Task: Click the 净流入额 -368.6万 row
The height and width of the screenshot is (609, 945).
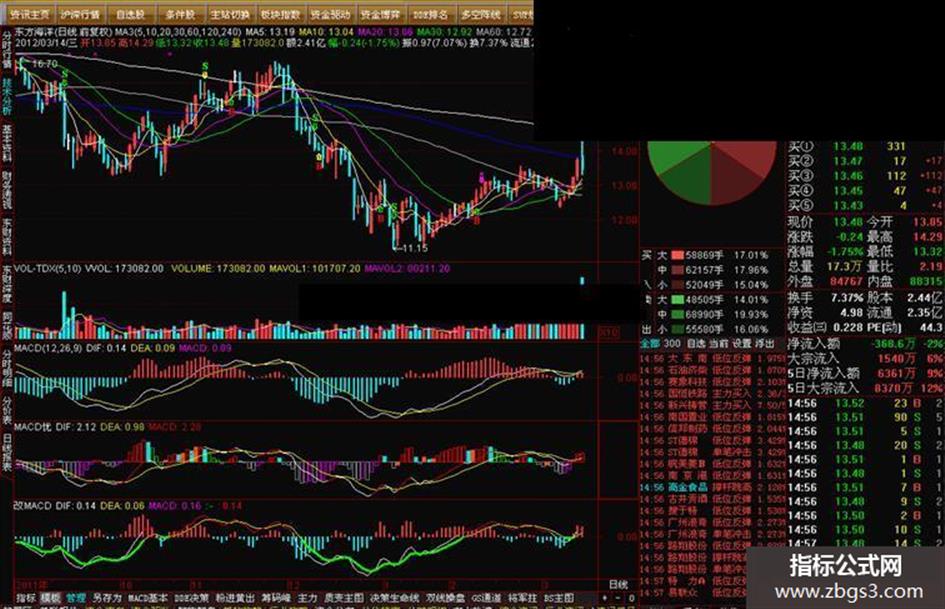Action: pos(865,344)
